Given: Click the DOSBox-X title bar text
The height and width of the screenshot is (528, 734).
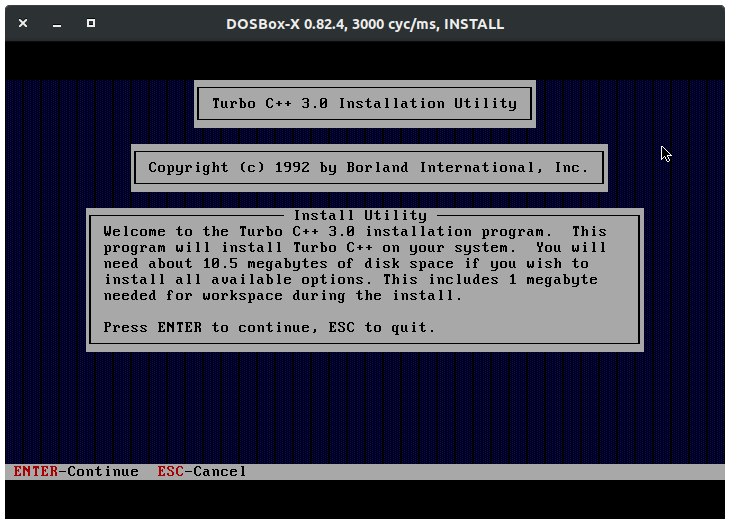Looking at the screenshot, I should click(365, 24).
